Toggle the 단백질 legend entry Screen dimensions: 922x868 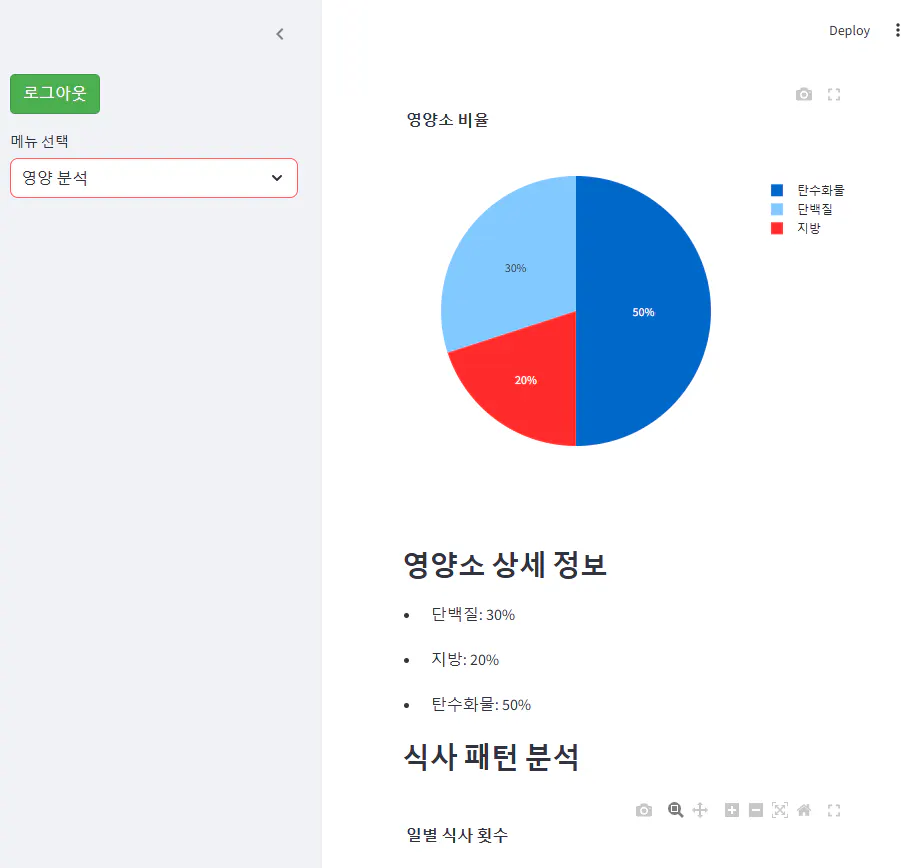[801, 209]
